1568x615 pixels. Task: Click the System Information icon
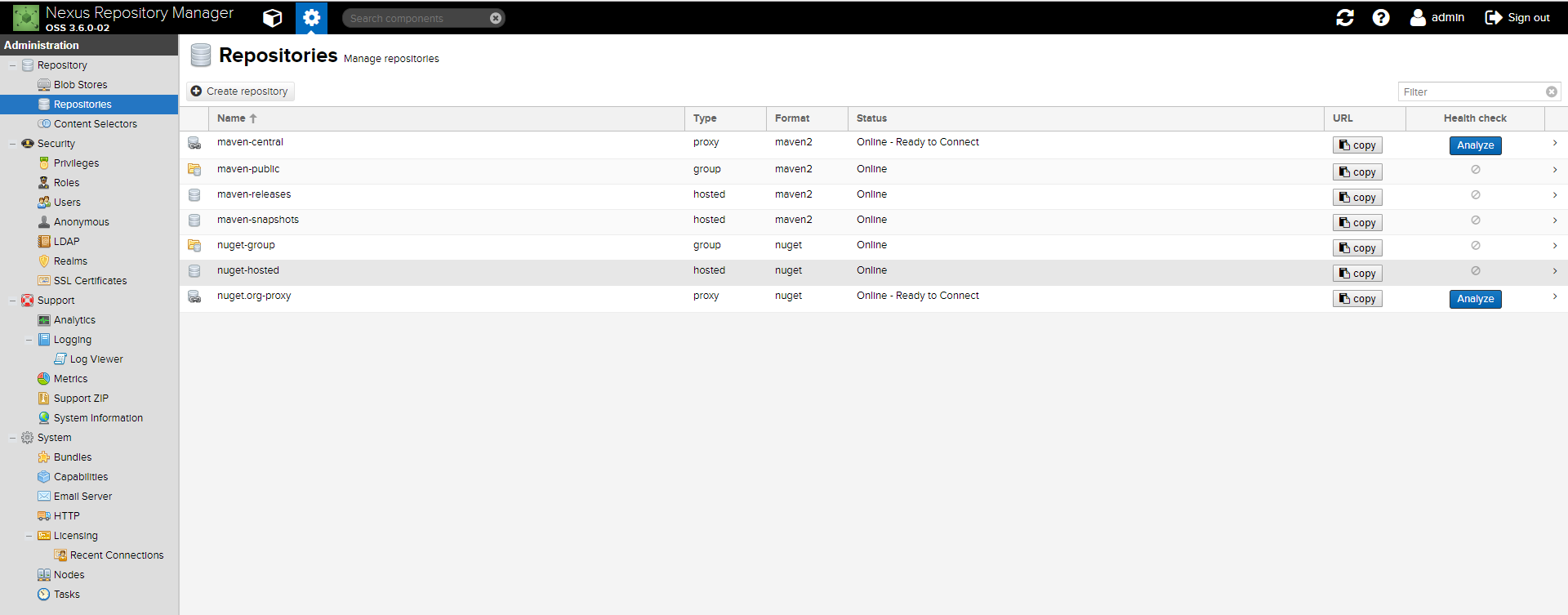point(44,418)
